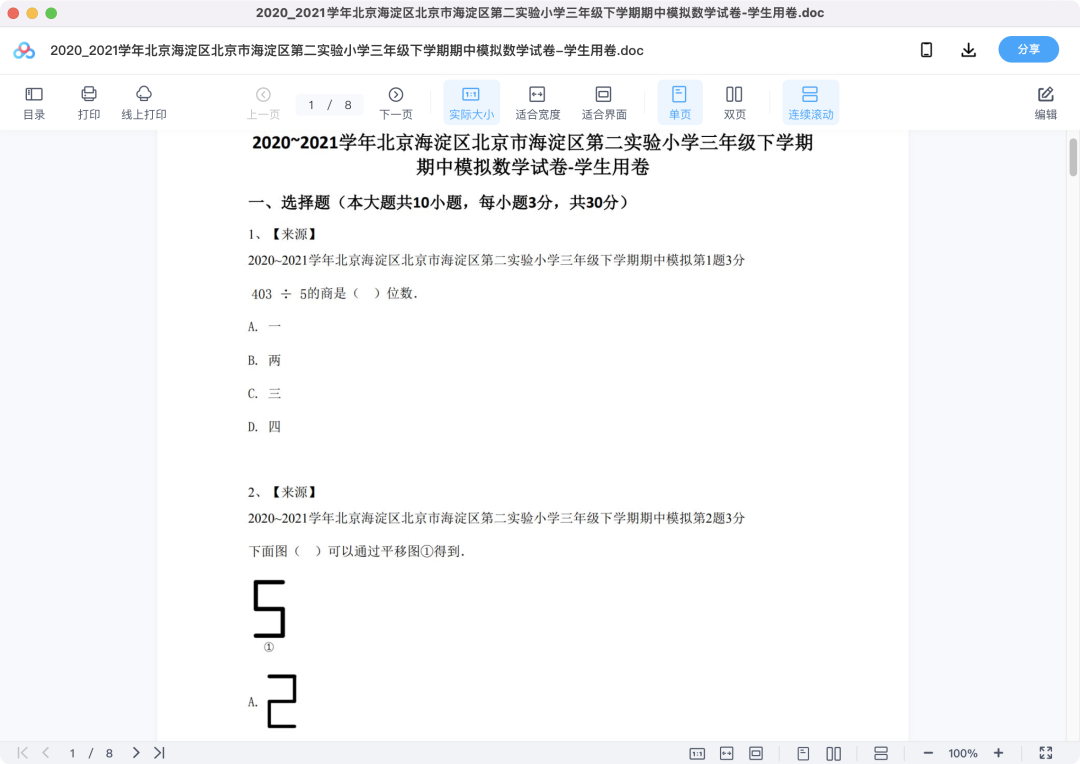
Task: Click the document file name in header
Action: click(346, 50)
